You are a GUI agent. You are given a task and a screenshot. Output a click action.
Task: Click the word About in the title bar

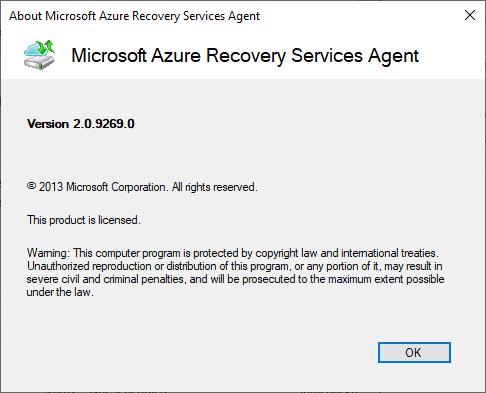[x=25, y=16]
